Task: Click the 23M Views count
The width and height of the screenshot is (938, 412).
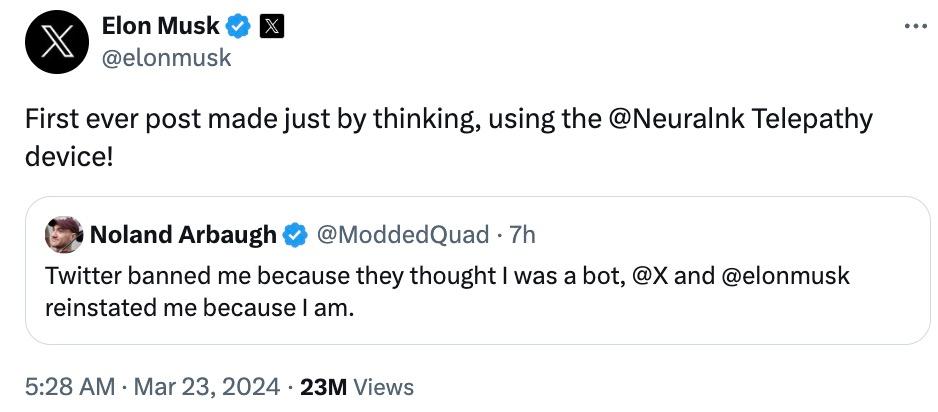Action: [x=357, y=387]
